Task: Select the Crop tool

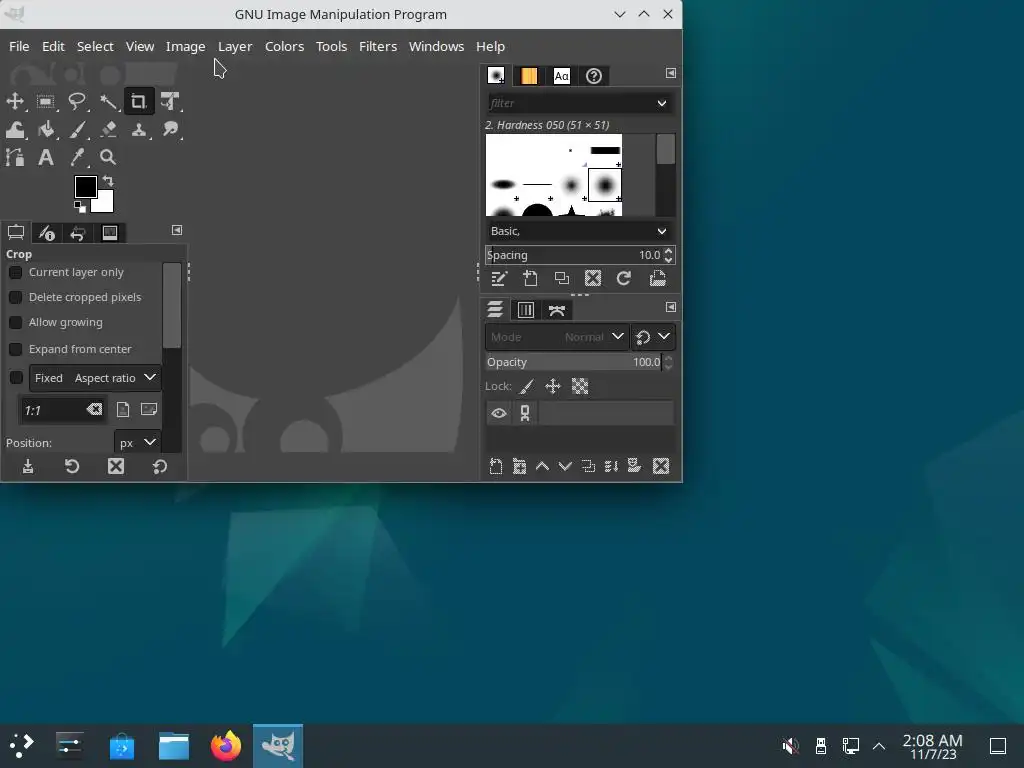Action: [x=138, y=101]
